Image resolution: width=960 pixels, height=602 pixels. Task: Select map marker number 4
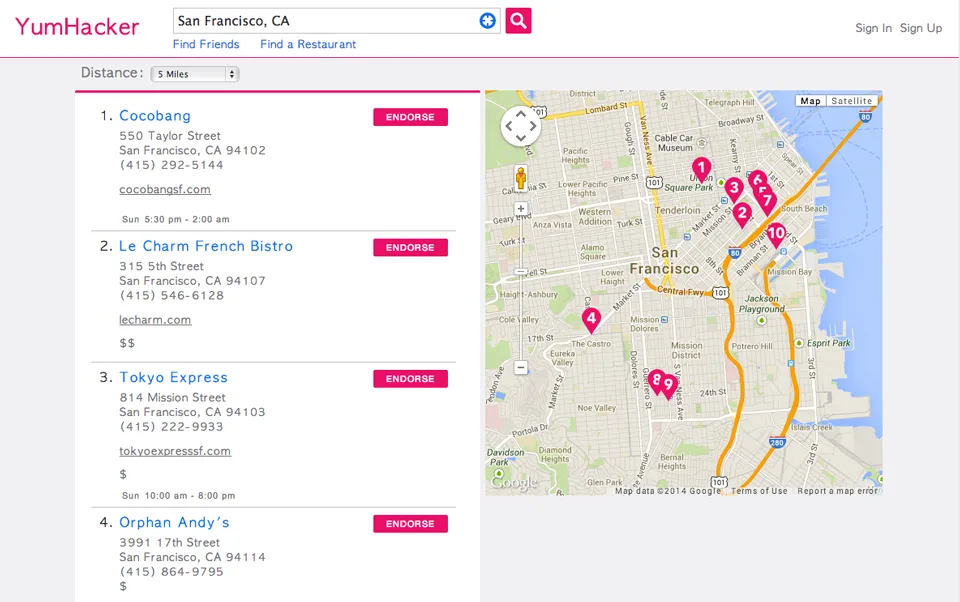pos(591,320)
